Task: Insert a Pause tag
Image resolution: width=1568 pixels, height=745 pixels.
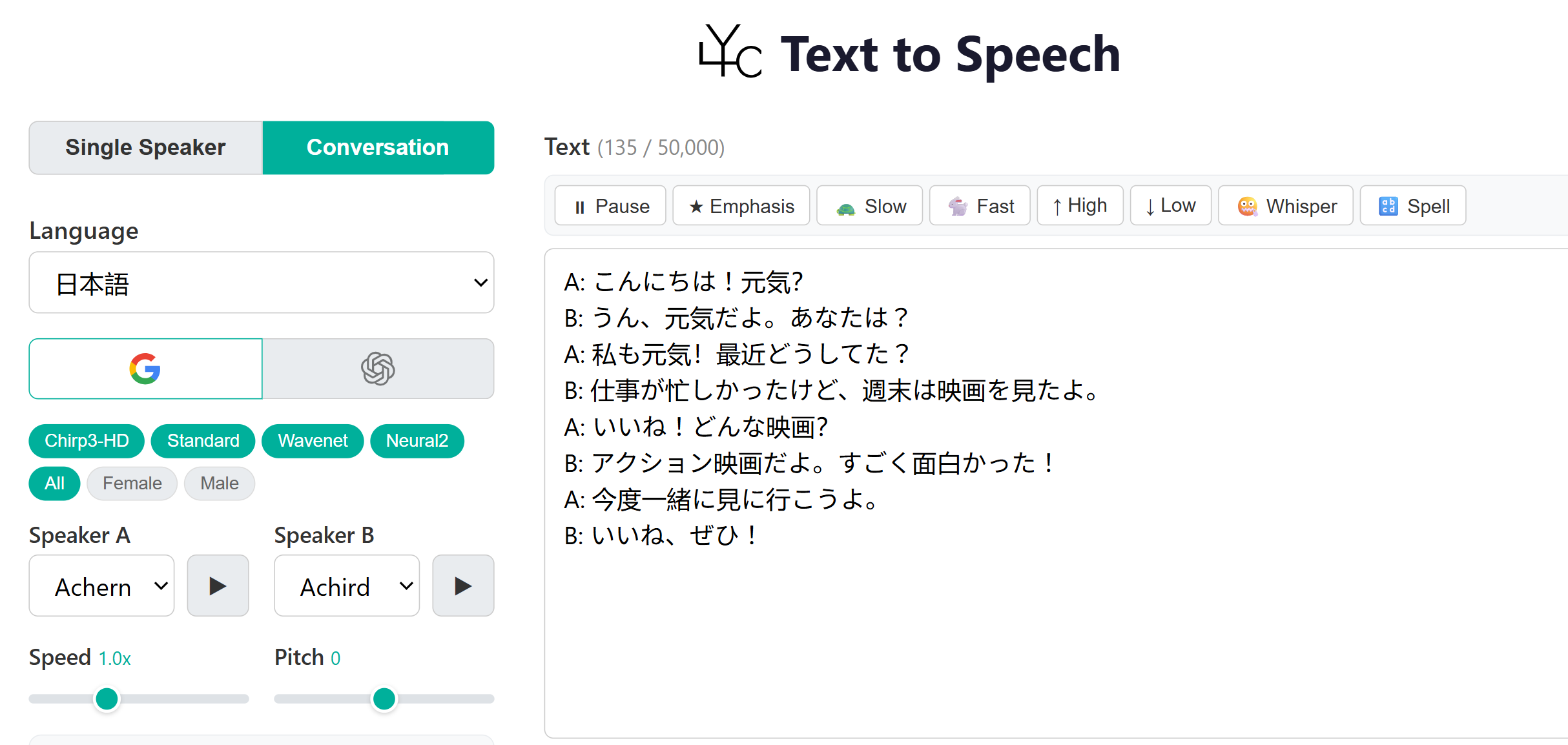Action: click(610, 206)
